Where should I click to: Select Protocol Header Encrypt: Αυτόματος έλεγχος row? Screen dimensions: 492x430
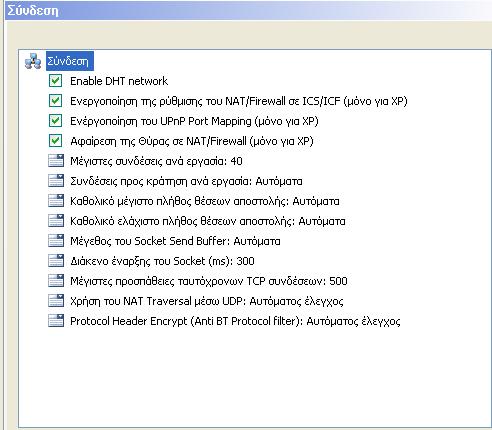[235, 321]
